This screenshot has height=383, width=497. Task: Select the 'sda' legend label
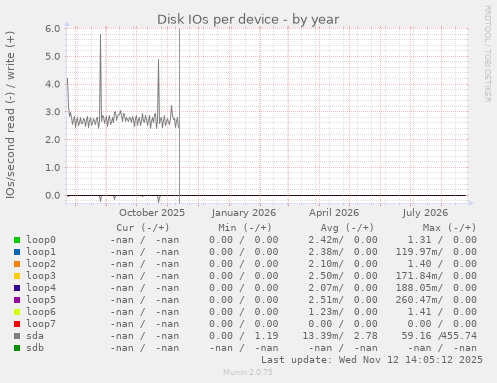35,336
